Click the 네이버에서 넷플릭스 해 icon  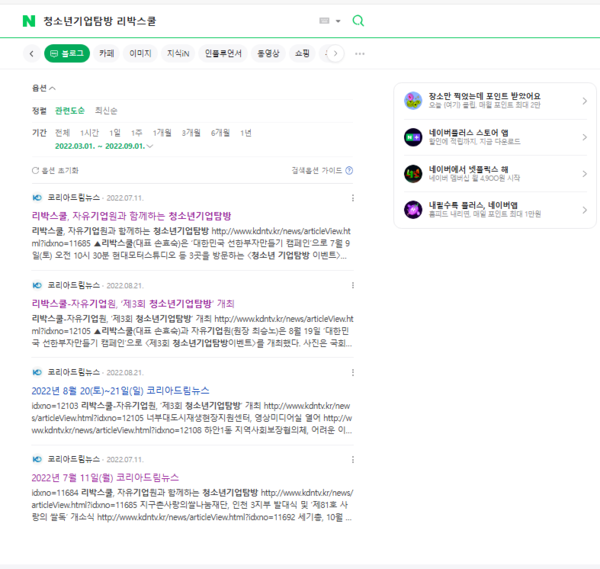pos(413,174)
